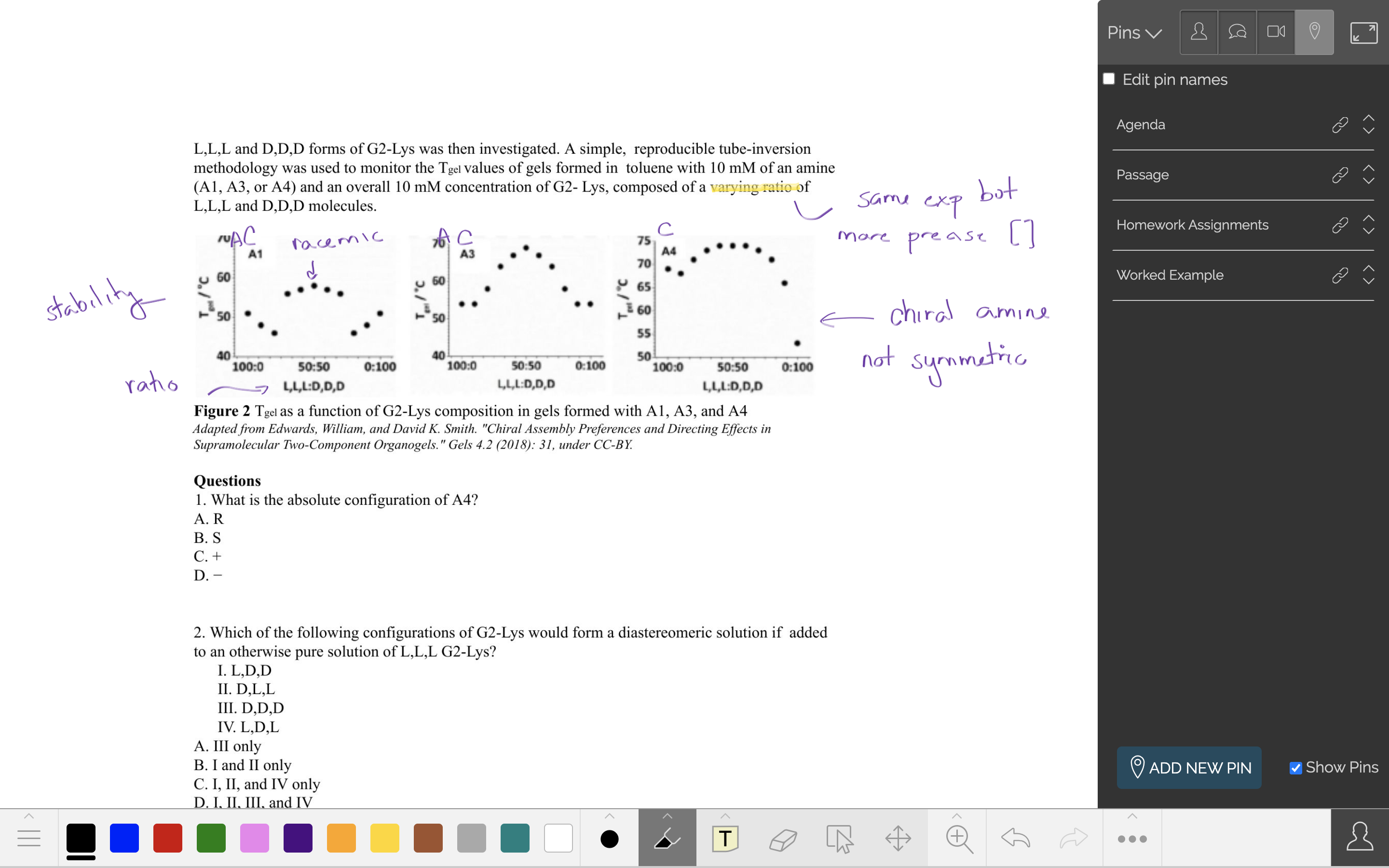Viewport: 1389px width, 868px height.
Task: Expand the brush size options arrow
Action: click(610, 816)
